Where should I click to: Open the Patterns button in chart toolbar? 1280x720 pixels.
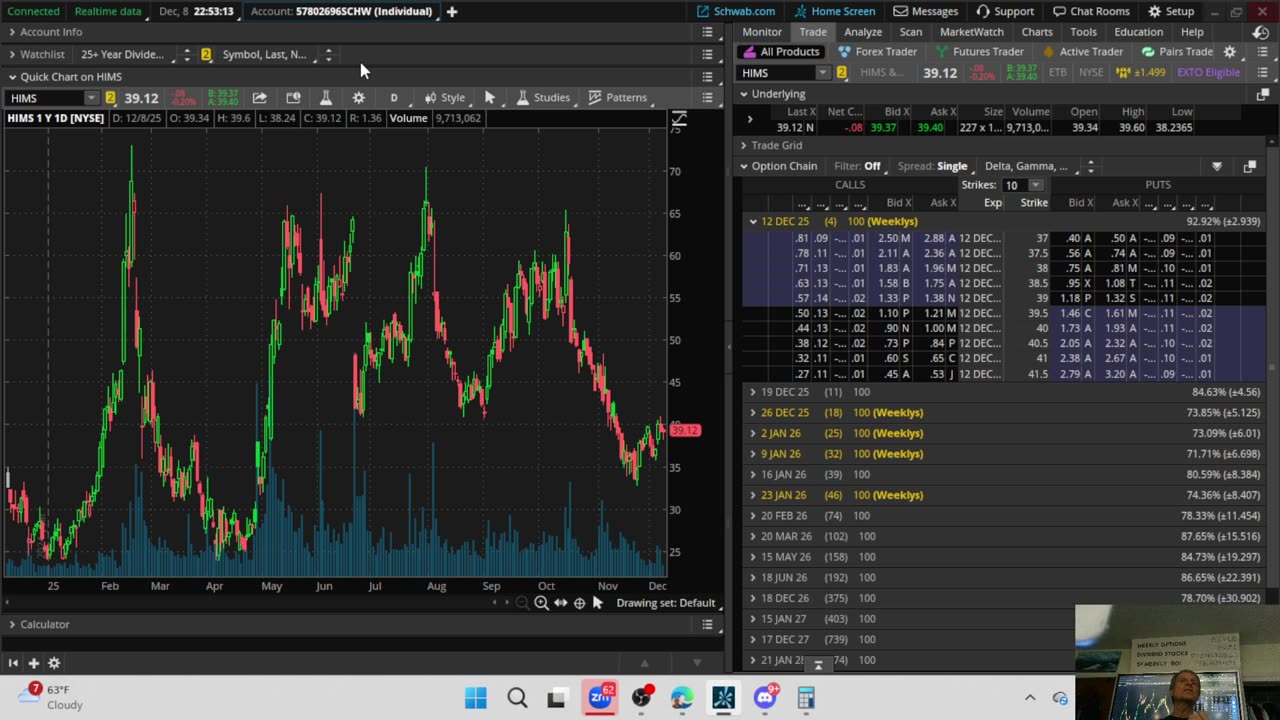pos(618,97)
